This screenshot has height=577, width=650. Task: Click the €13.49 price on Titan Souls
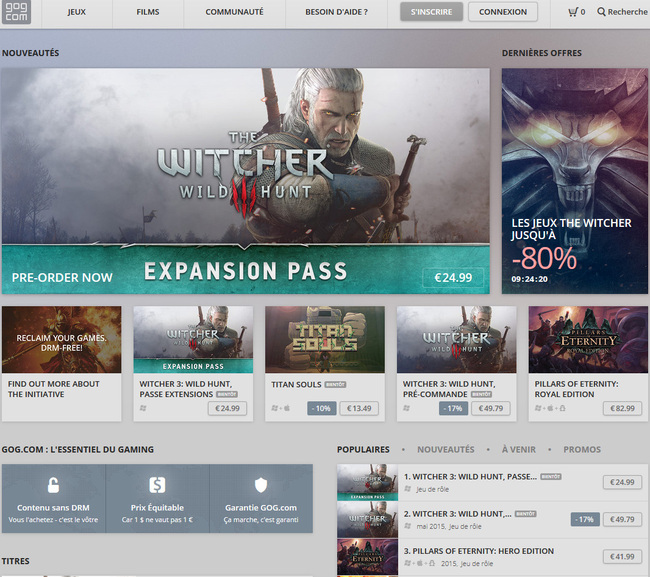(359, 408)
